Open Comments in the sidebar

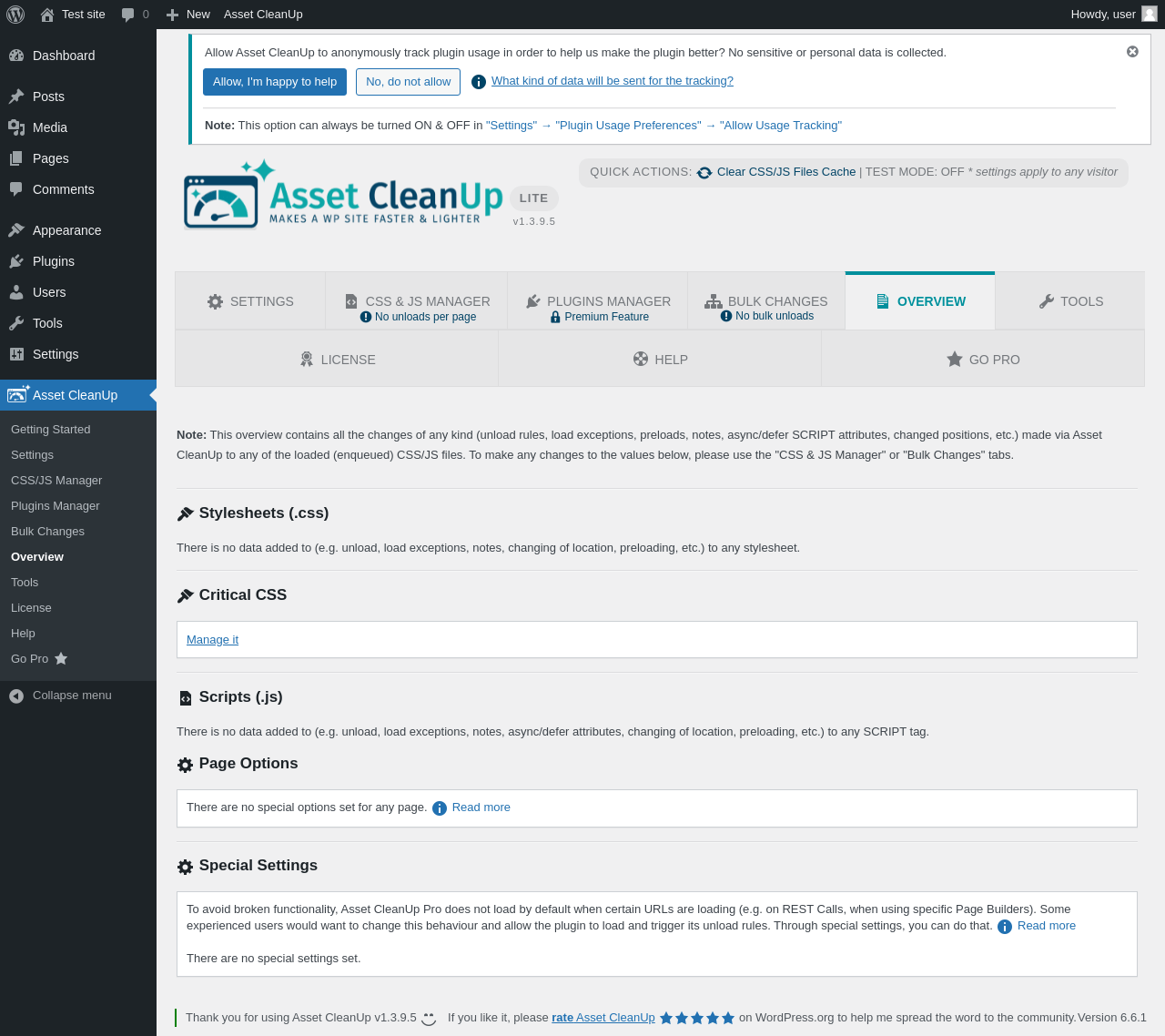tap(78, 189)
